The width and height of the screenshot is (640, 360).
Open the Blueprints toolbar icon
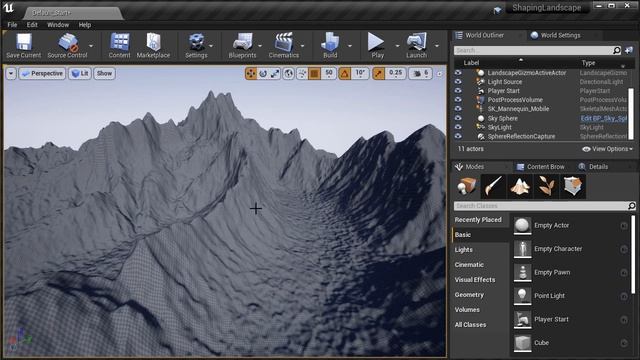tap(242, 42)
